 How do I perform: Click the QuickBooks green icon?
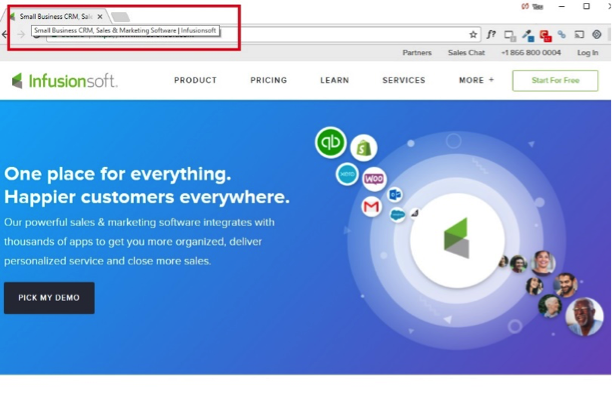(x=331, y=142)
